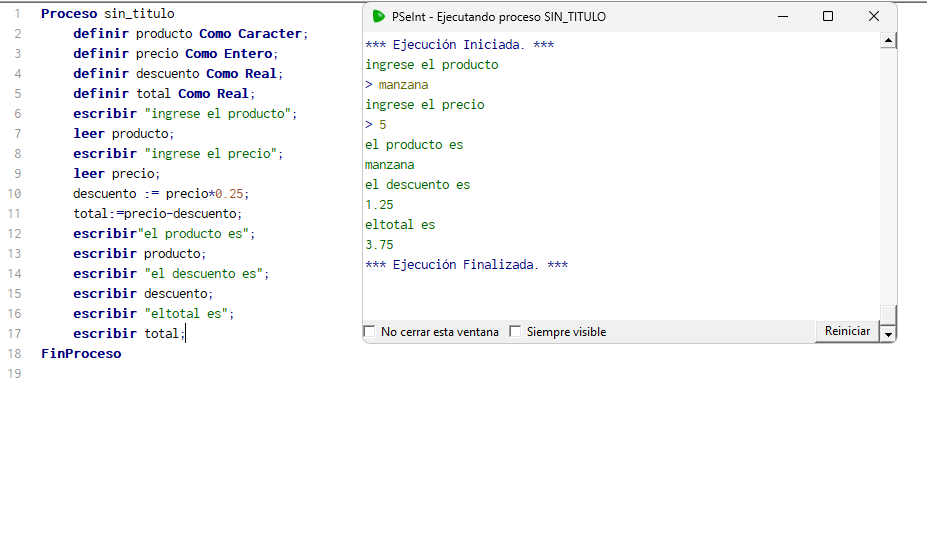Click line number 1 in the editor gutter
The height and width of the screenshot is (557, 927).
(x=17, y=14)
